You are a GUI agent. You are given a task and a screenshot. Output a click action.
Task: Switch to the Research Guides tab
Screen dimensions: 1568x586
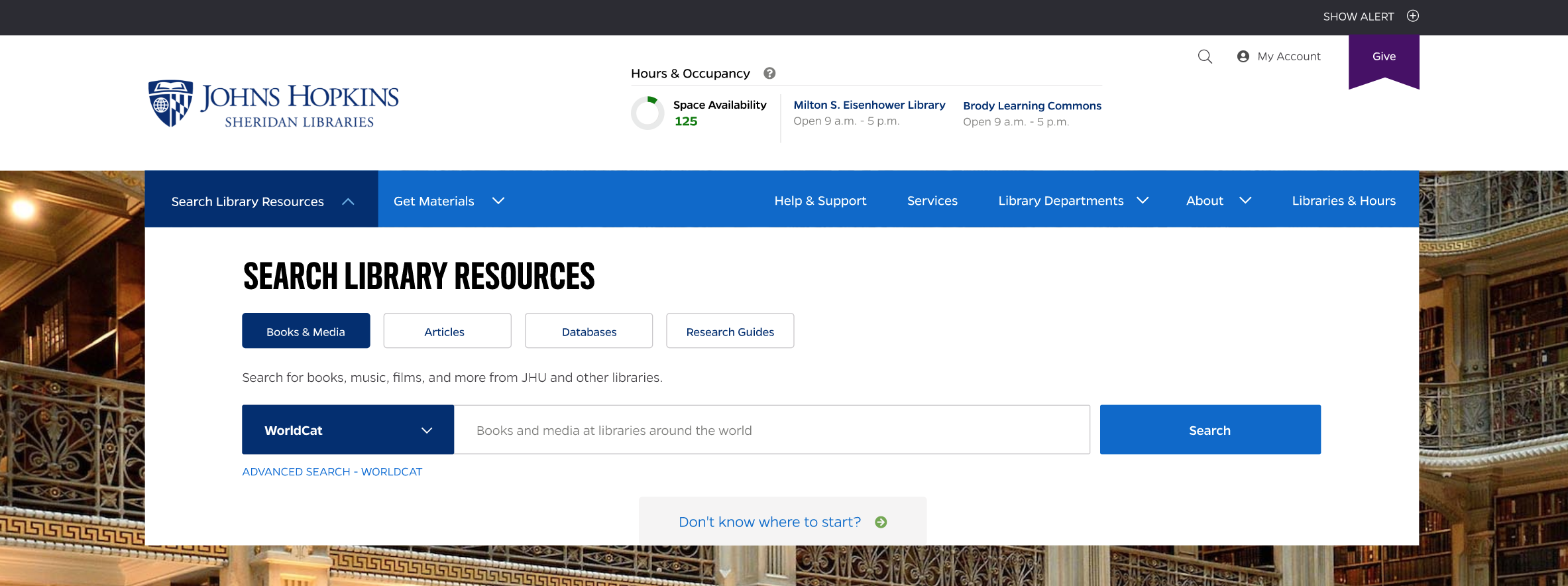(730, 331)
